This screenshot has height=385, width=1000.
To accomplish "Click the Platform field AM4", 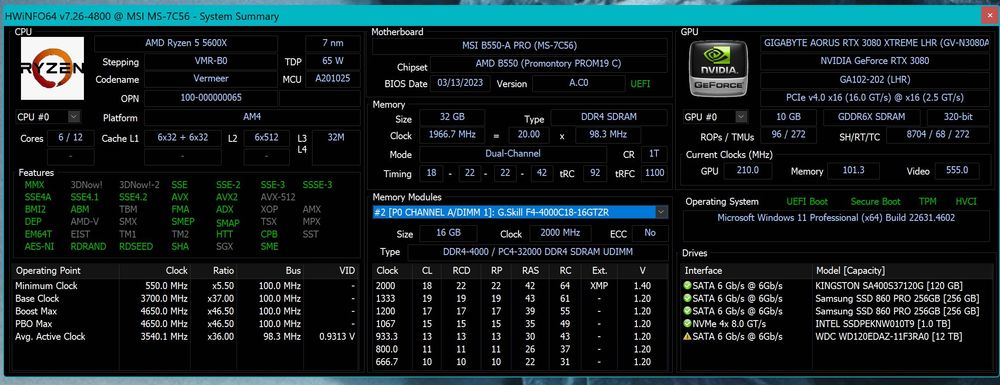I will [x=252, y=117].
